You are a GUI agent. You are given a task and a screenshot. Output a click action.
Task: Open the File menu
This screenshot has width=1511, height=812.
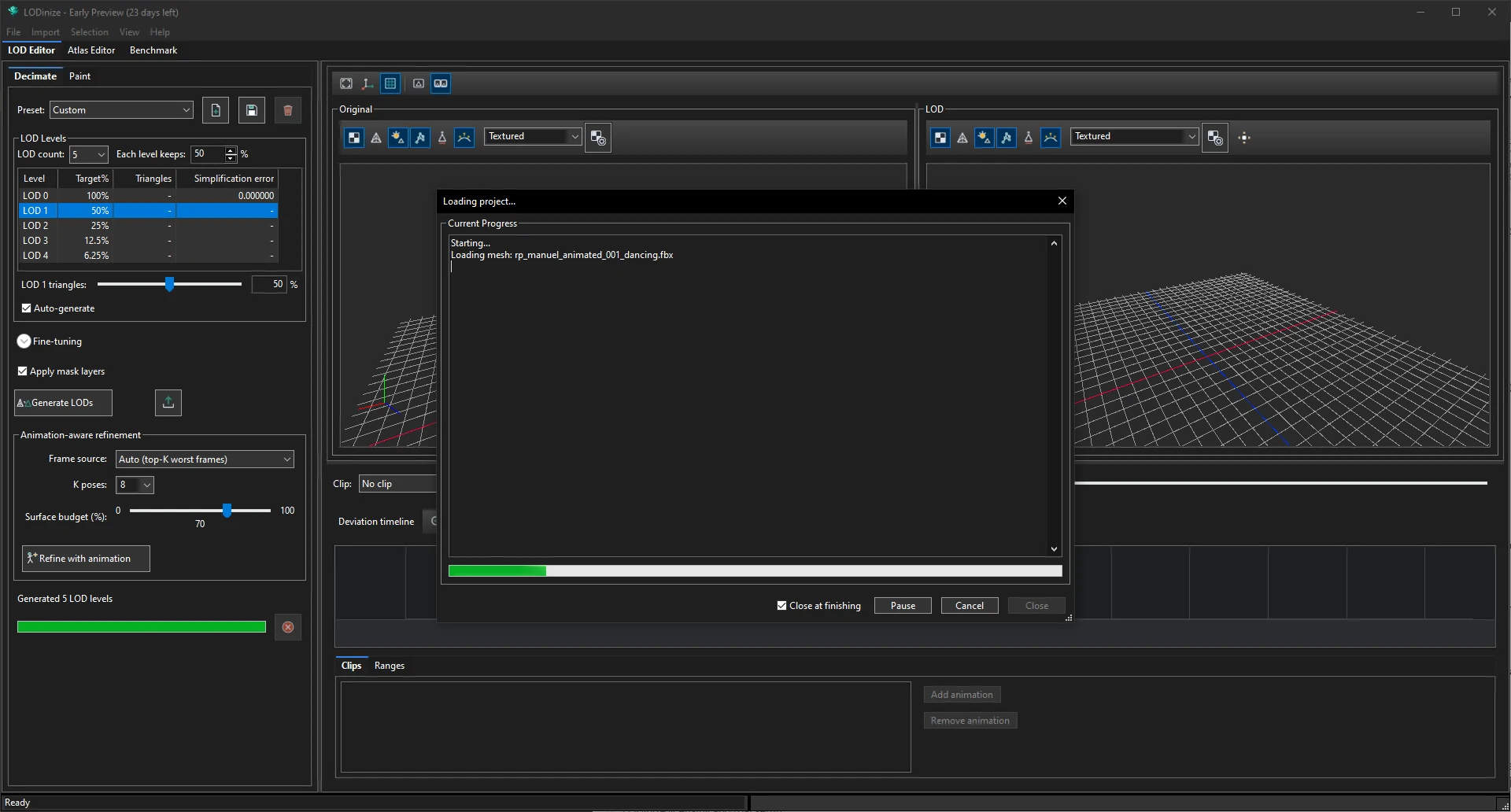click(x=13, y=32)
